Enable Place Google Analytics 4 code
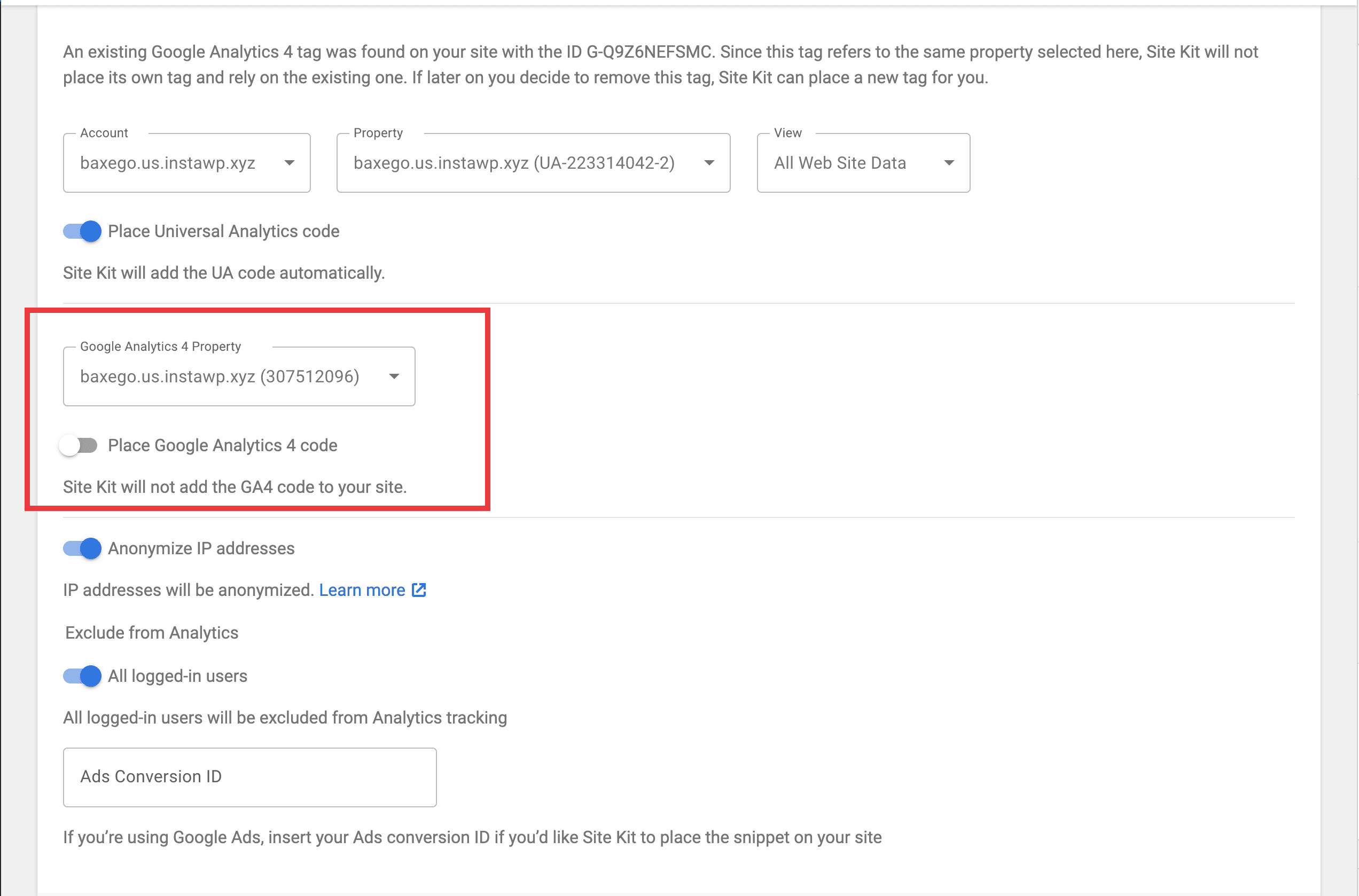The width and height of the screenshot is (1359, 896). (80, 445)
